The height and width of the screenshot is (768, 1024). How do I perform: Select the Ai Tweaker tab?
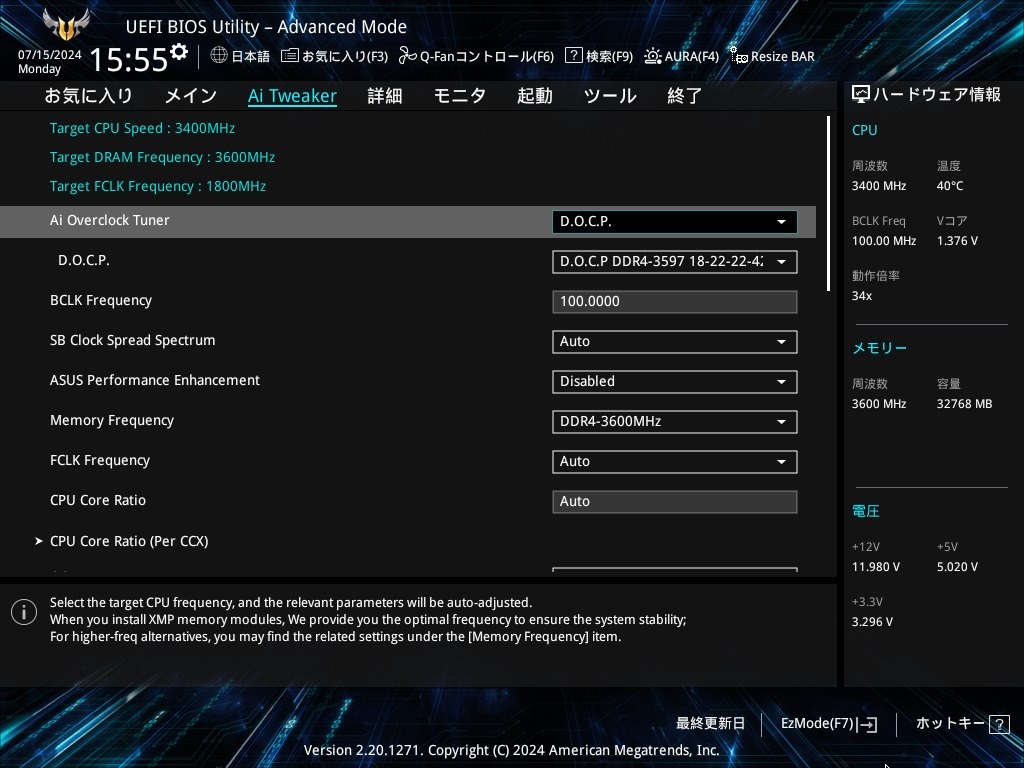[293, 96]
